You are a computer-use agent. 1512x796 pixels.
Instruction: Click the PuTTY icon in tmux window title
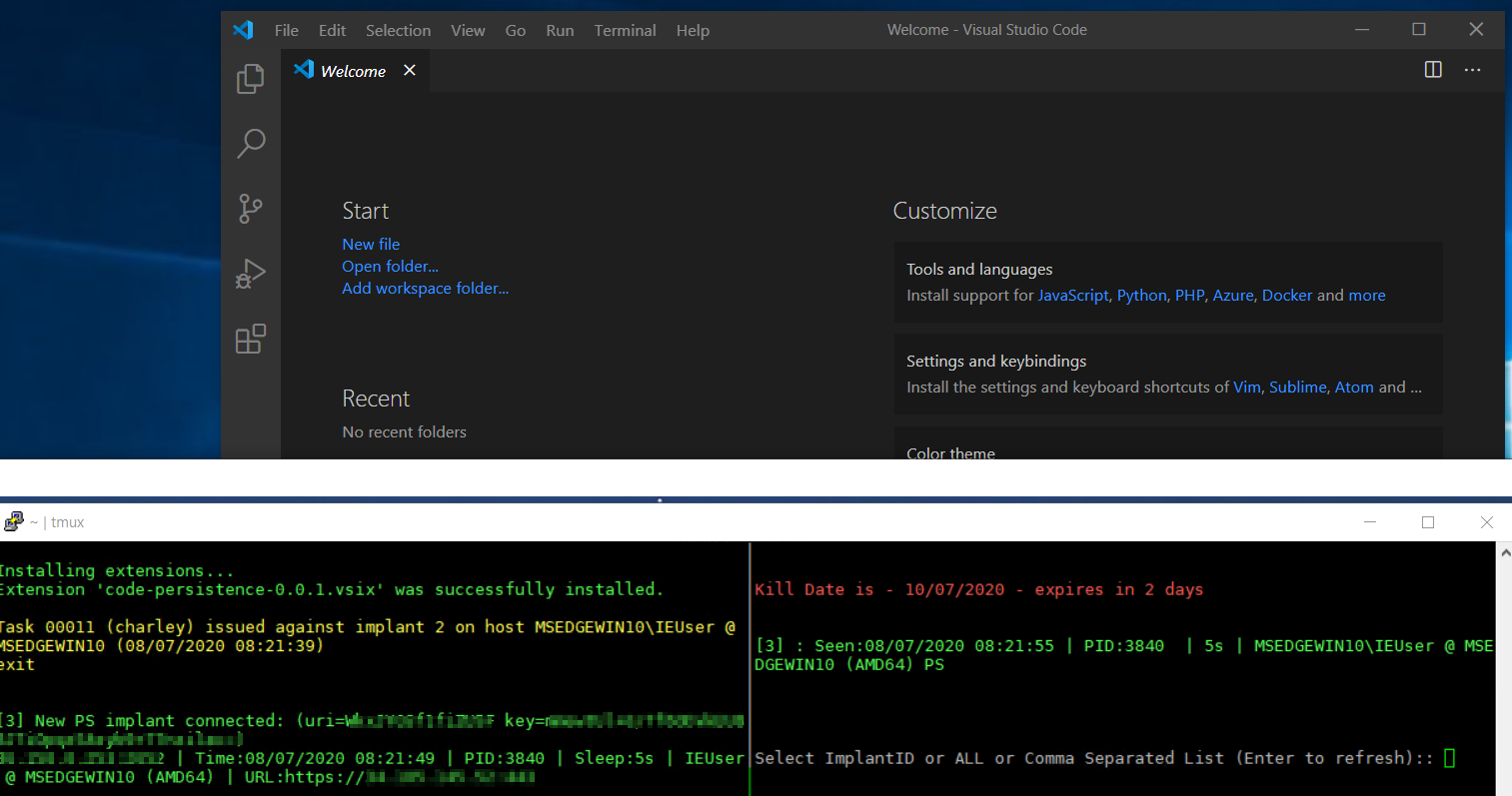point(13,521)
